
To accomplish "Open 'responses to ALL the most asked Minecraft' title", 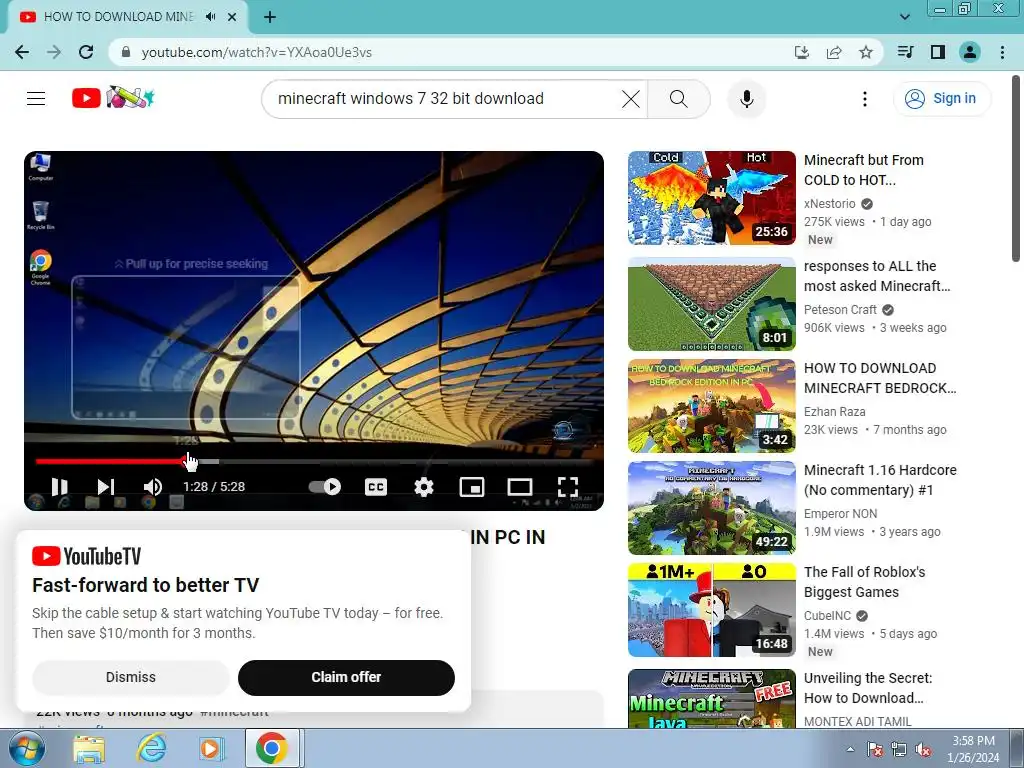I will click(x=876, y=276).
